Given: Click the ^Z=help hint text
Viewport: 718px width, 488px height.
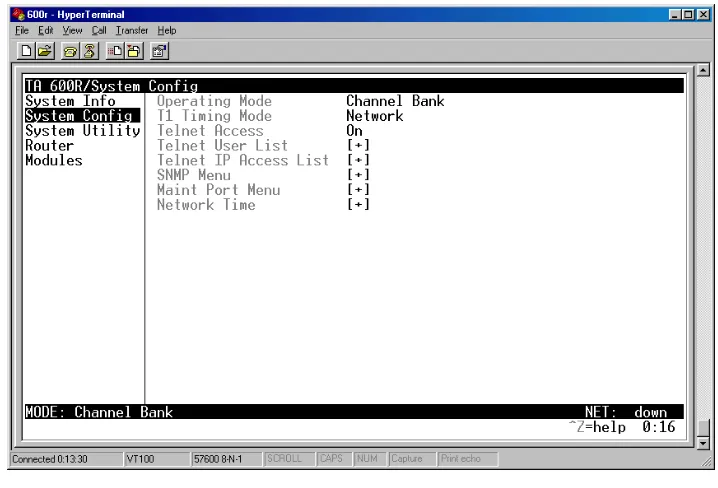Looking at the screenshot, I should click(597, 427).
